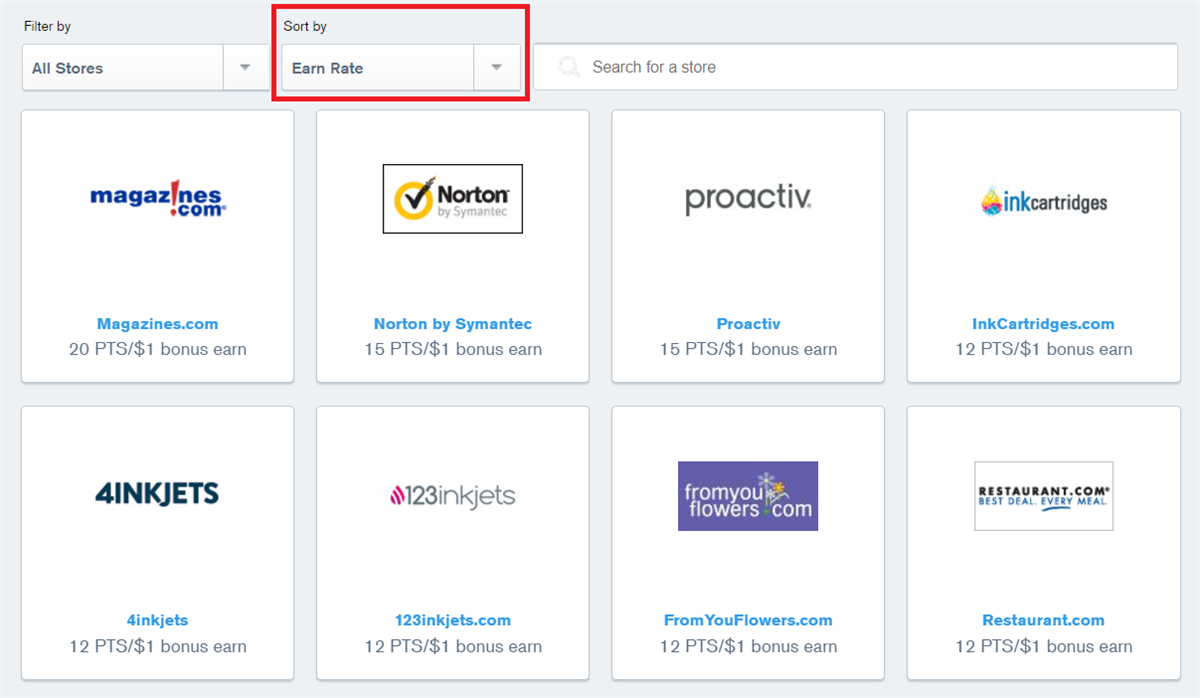The width and height of the screenshot is (1200, 698).
Task: Open the All Stores filter dropdown
Action: pyautogui.click(x=146, y=68)
